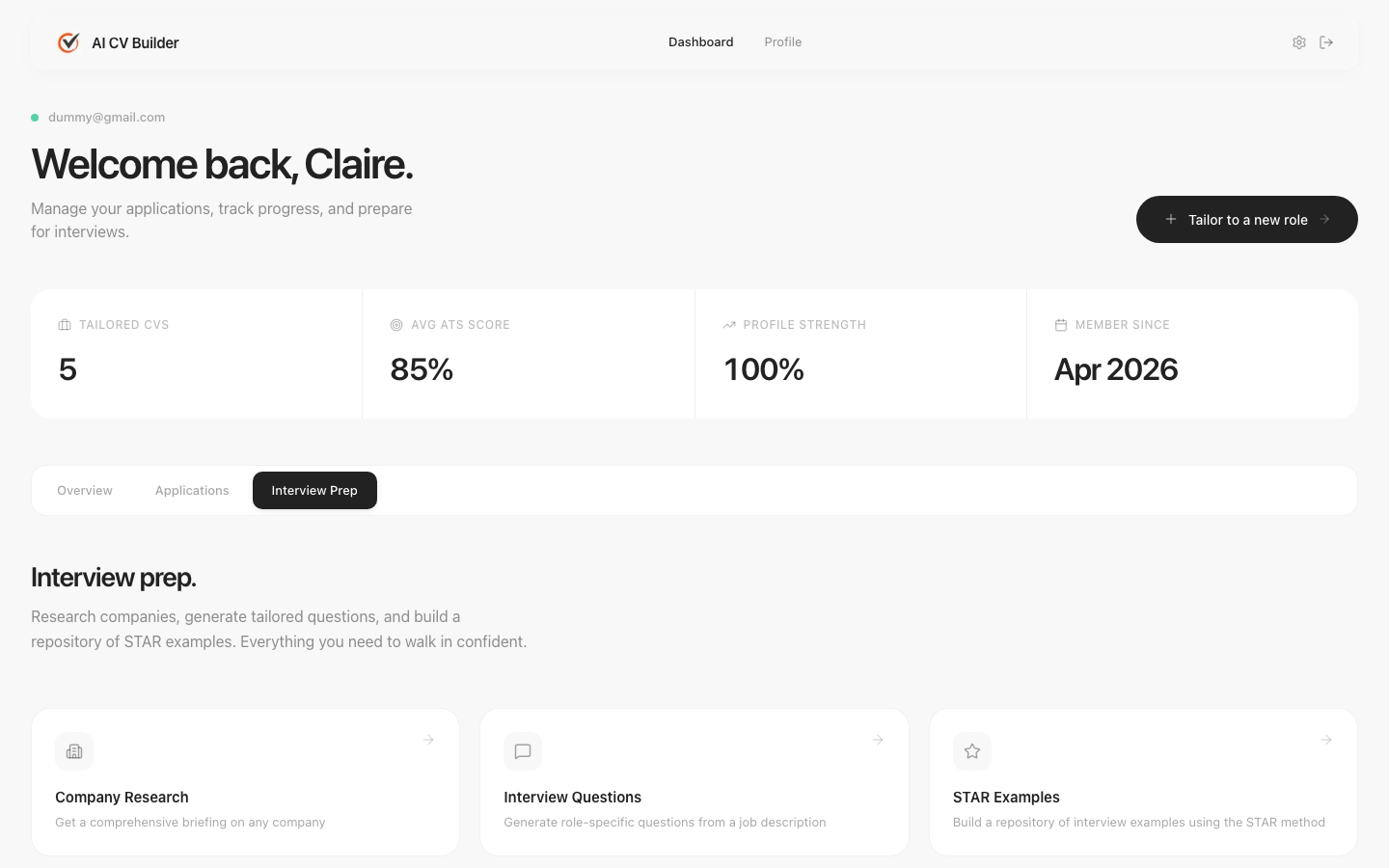Click the Apr 2026 member date

[1116, 369]
